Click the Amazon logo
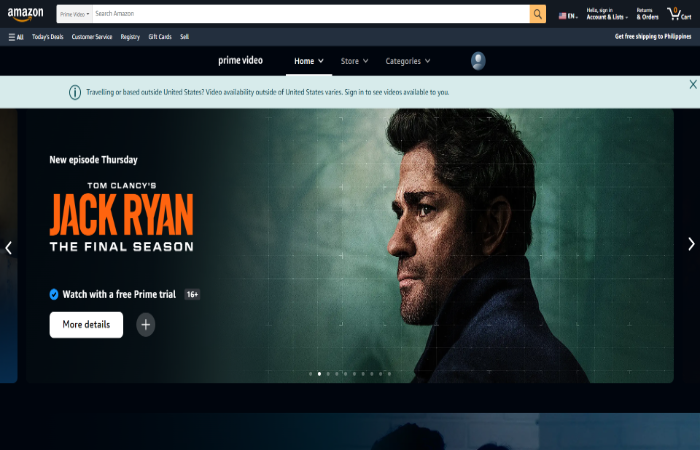The image size is (700, 450). click(x=25, y=14)
